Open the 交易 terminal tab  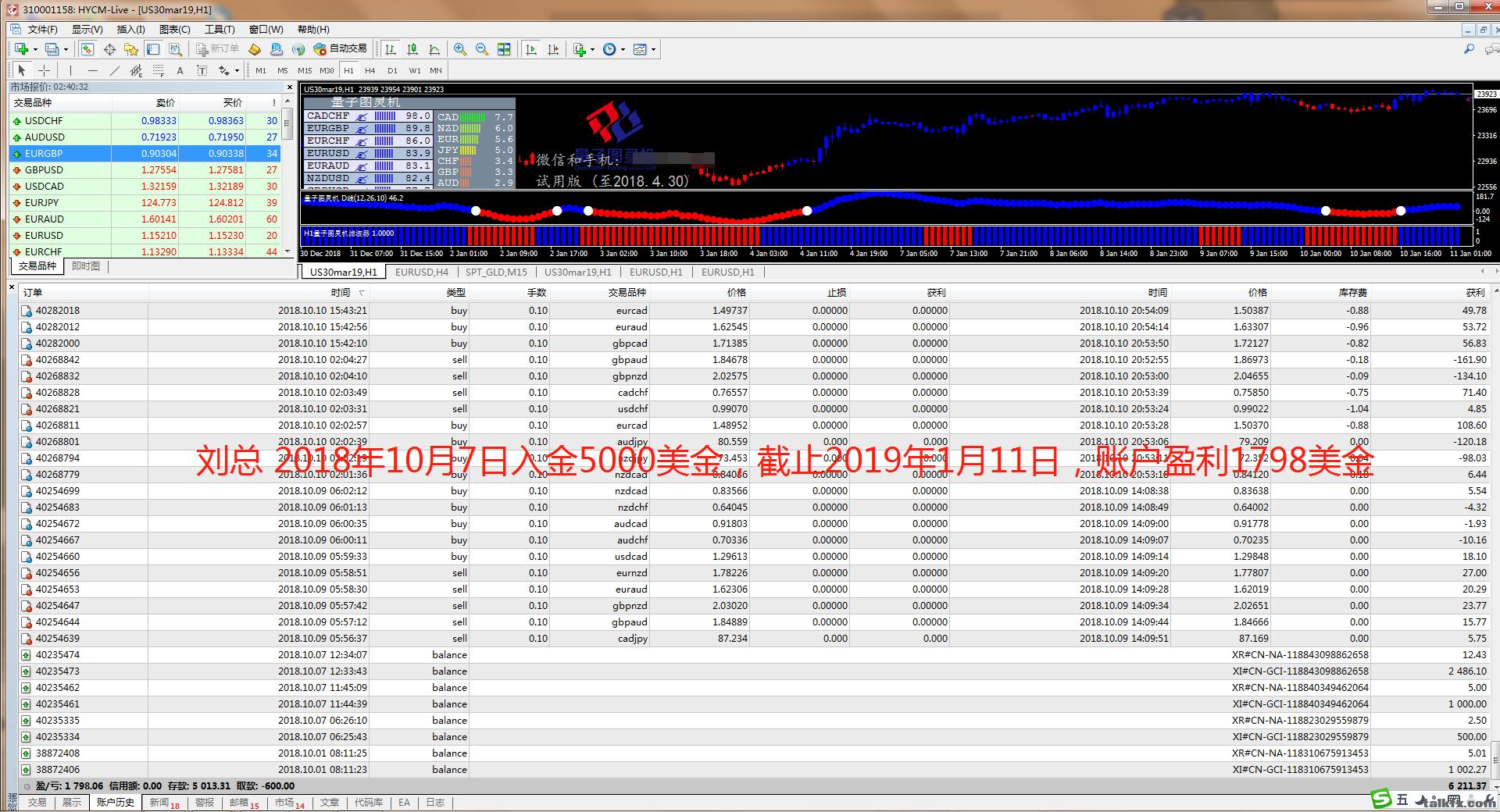[37, 803]
